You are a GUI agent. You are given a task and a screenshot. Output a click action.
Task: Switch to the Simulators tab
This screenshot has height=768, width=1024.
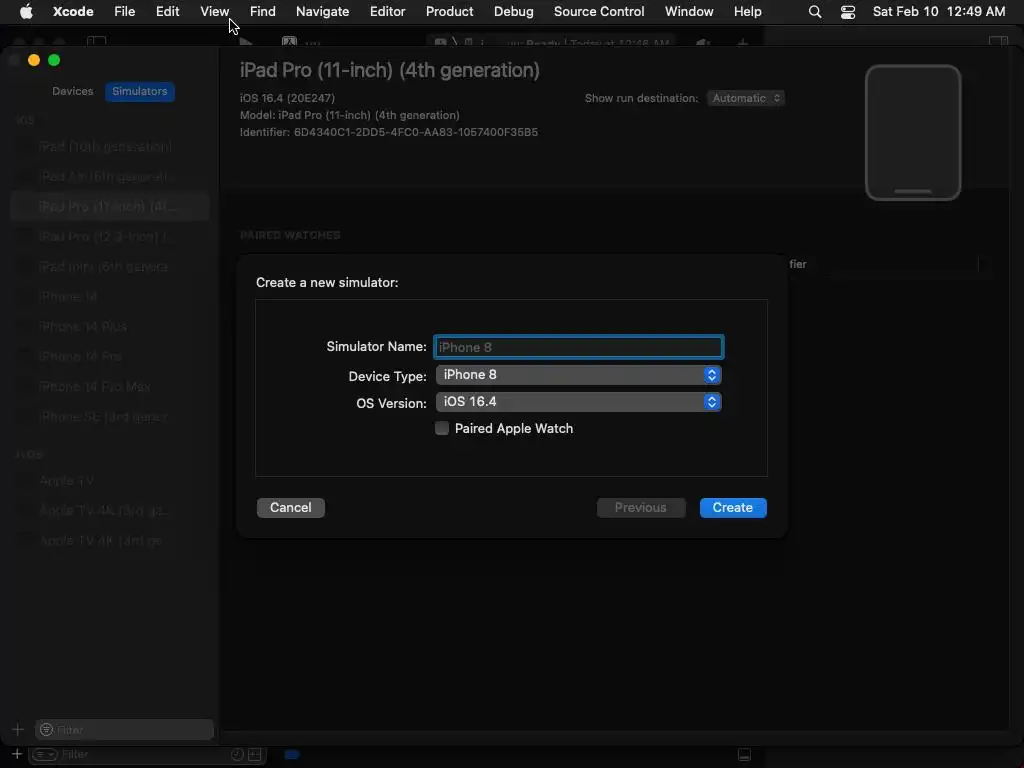pos(140,91)
